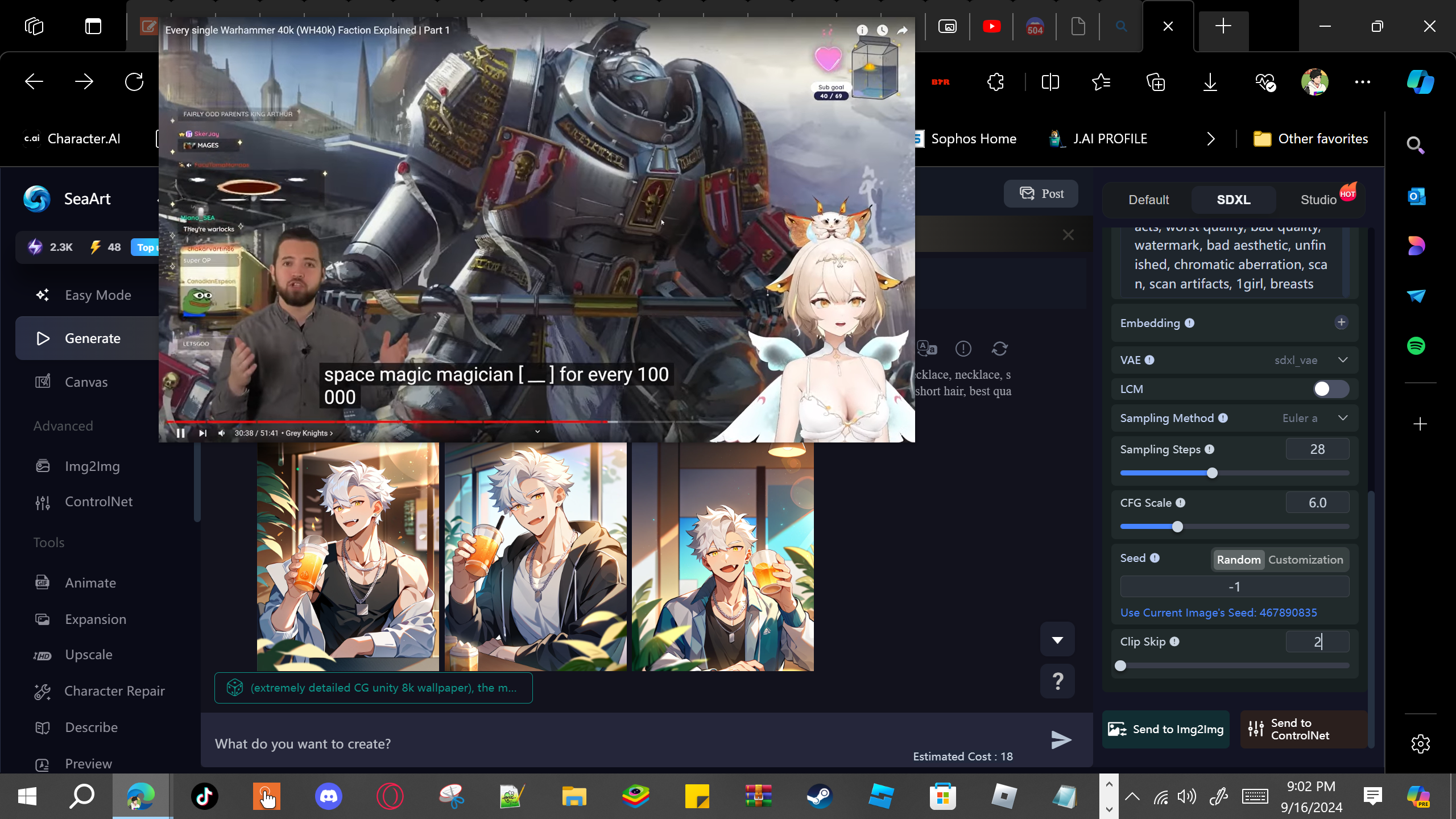Open Img2Img advanced tool

tap(92, 466)
